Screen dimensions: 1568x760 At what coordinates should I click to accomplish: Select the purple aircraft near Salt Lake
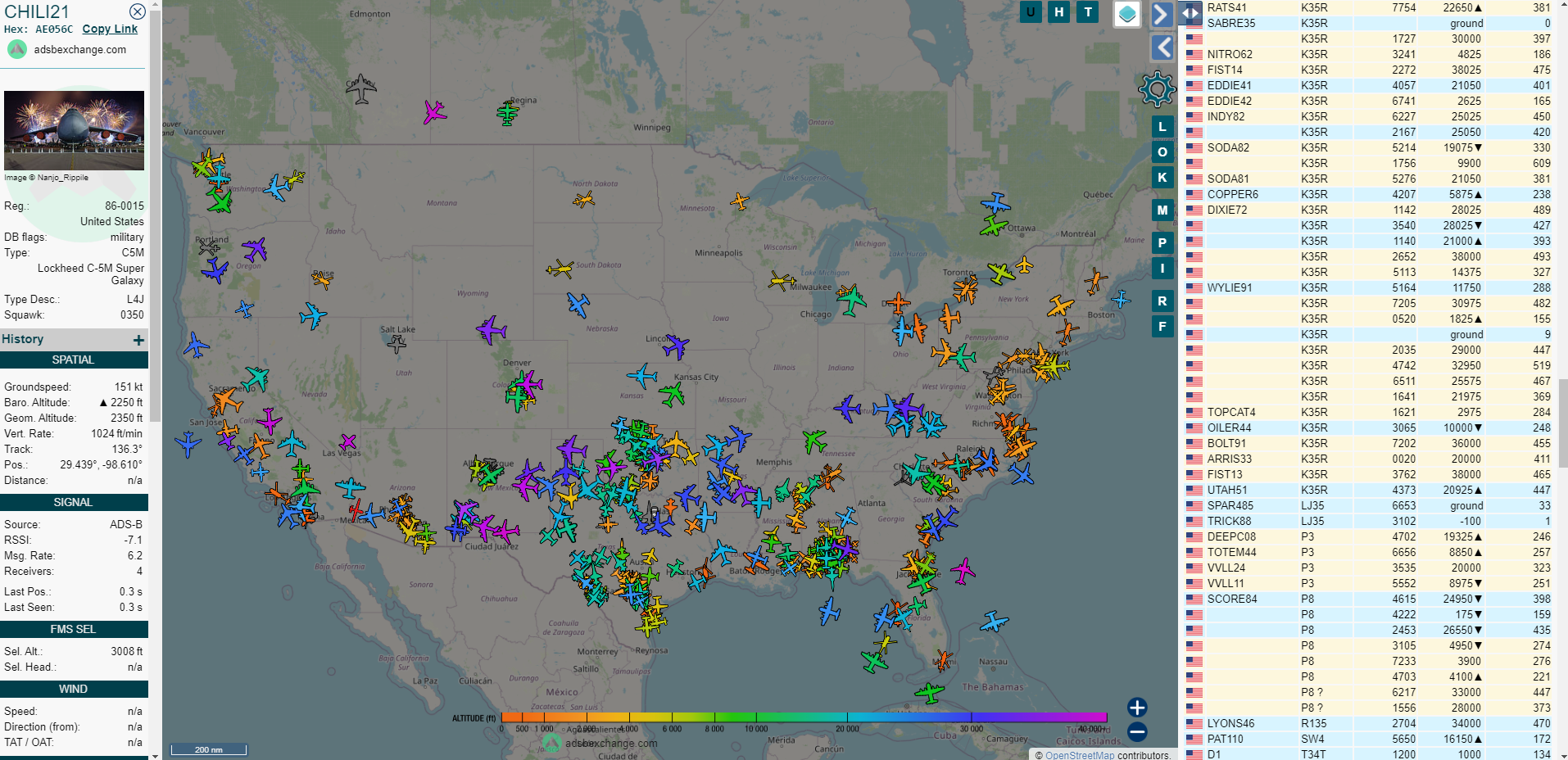click(x=492, y=330)
